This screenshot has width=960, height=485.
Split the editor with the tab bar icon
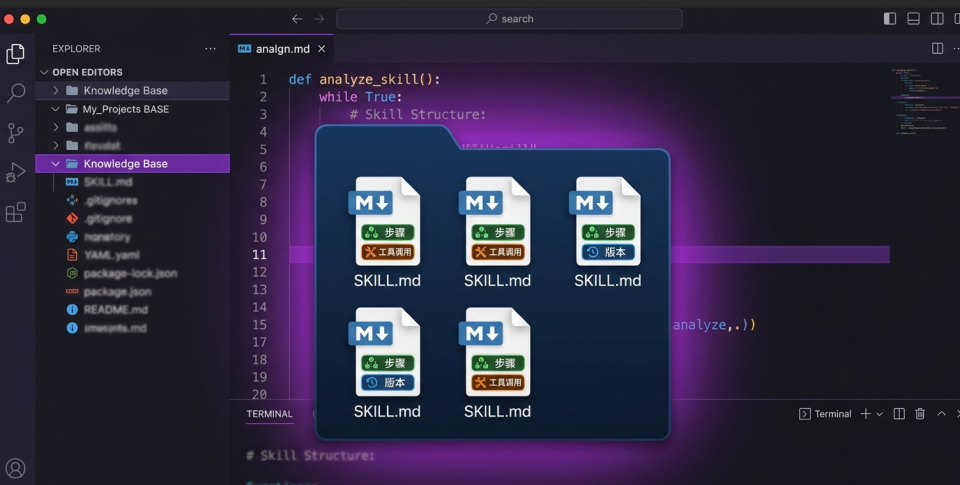click(x=937, y=48)
